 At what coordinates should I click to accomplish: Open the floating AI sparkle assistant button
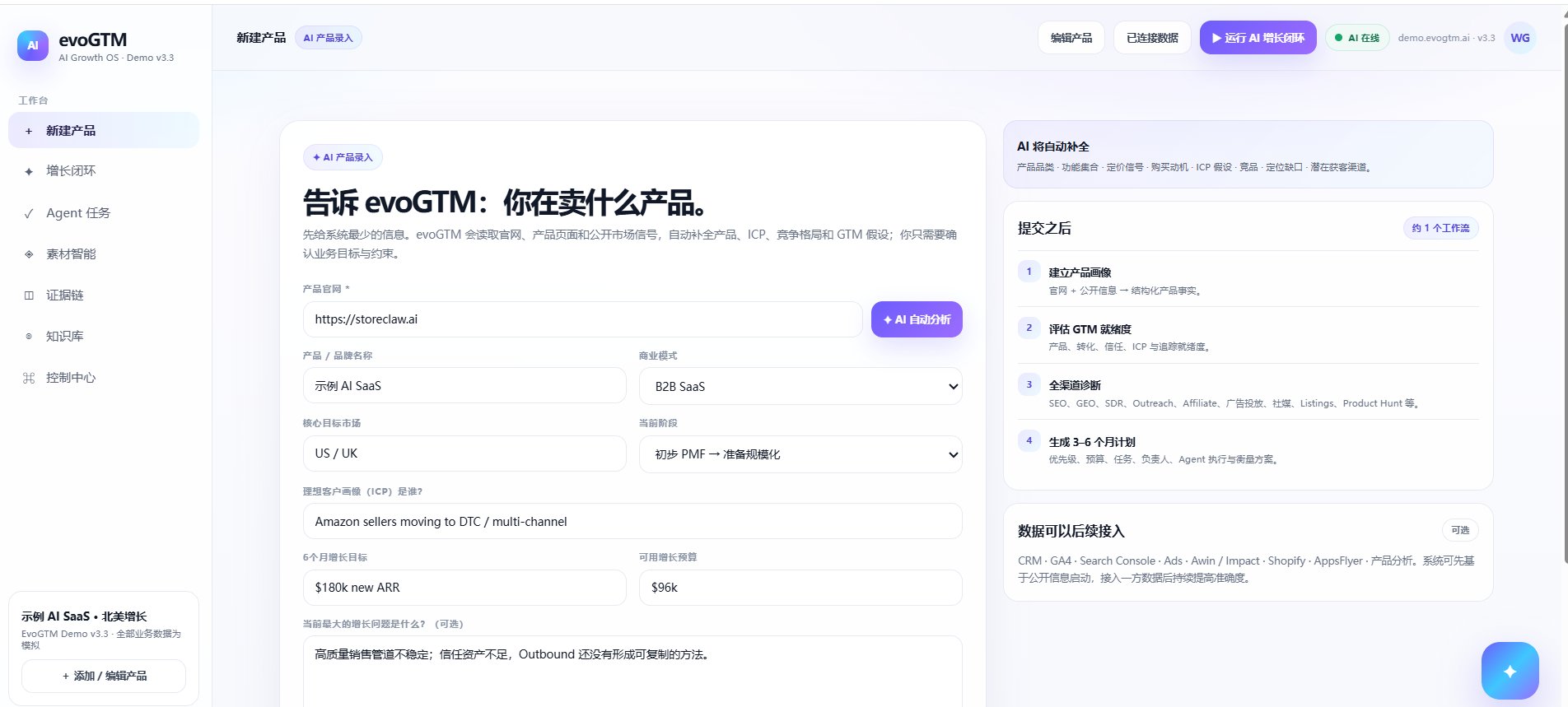[1510, 671]
